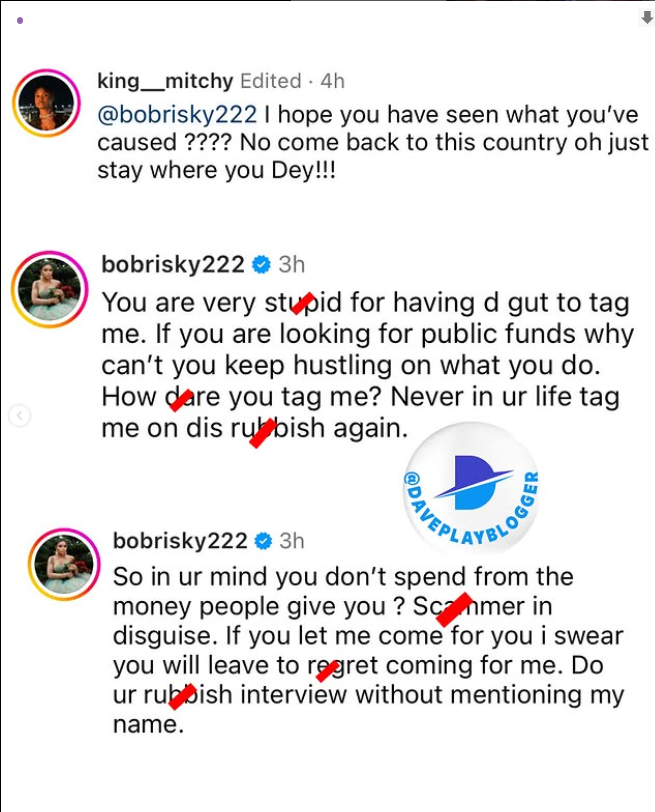
Task: Click the @DAVEPLAYBLOGGER watermark logo
Action: point(472,487)
